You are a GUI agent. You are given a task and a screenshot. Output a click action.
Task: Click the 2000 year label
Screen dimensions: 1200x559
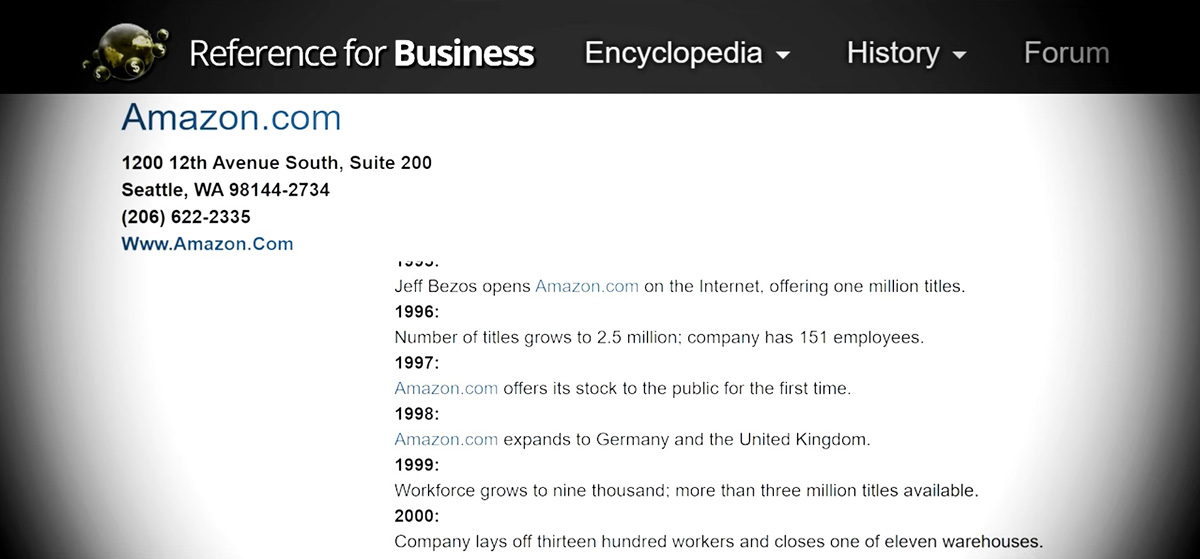coord(417,516)
